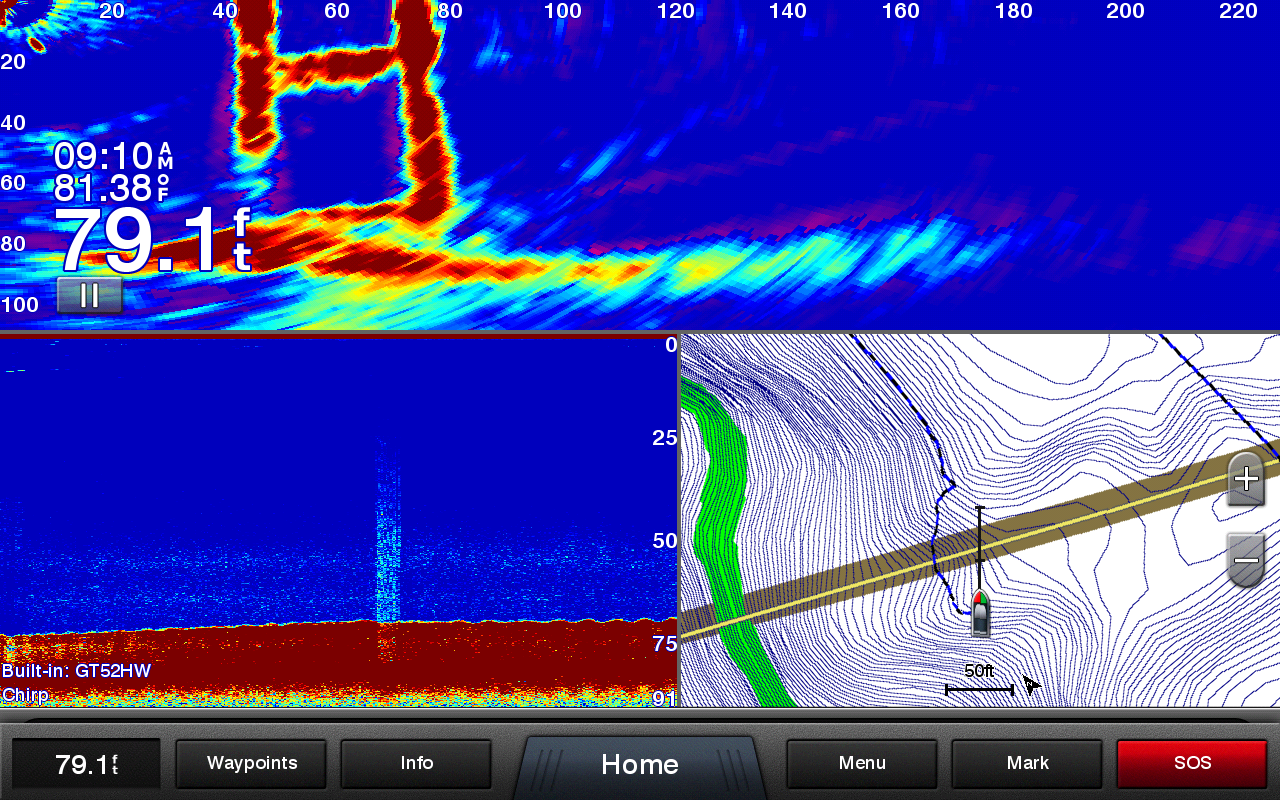Zoom out on the chart map
Screen dimensions: 1280x800
click(1246, 560)
